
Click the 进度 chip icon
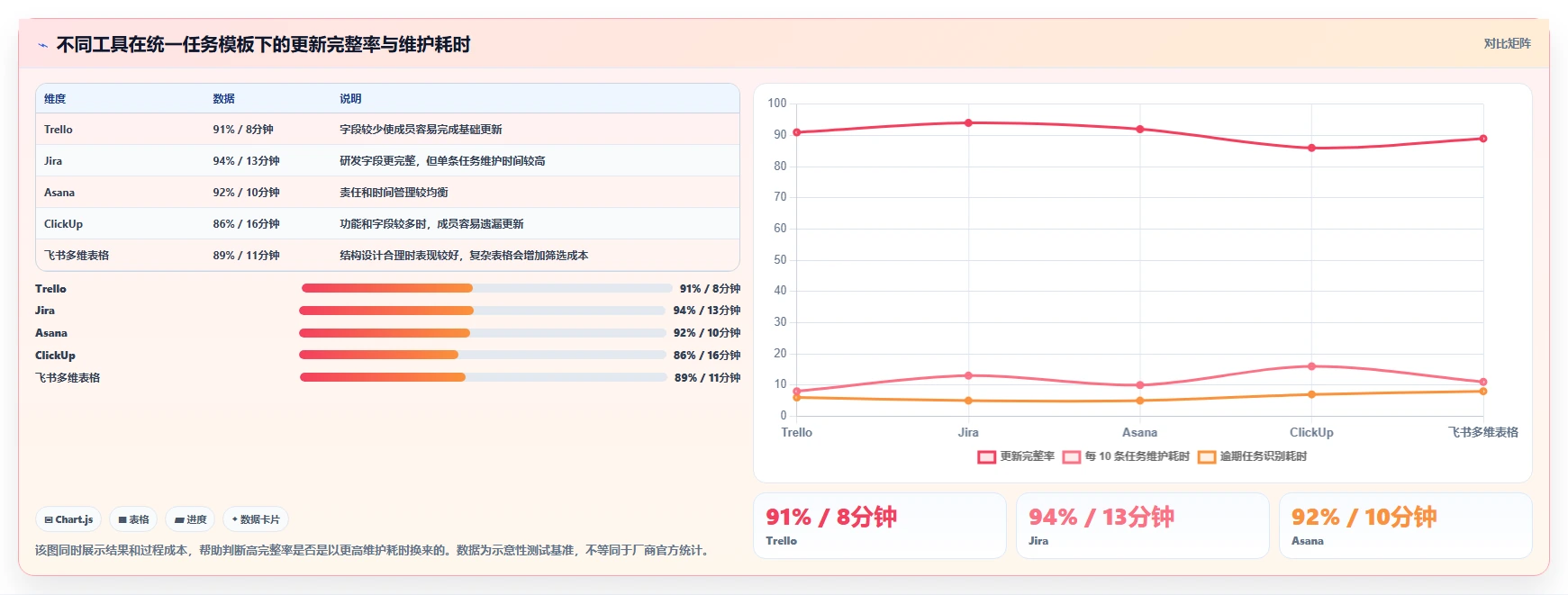click(179, 519)
